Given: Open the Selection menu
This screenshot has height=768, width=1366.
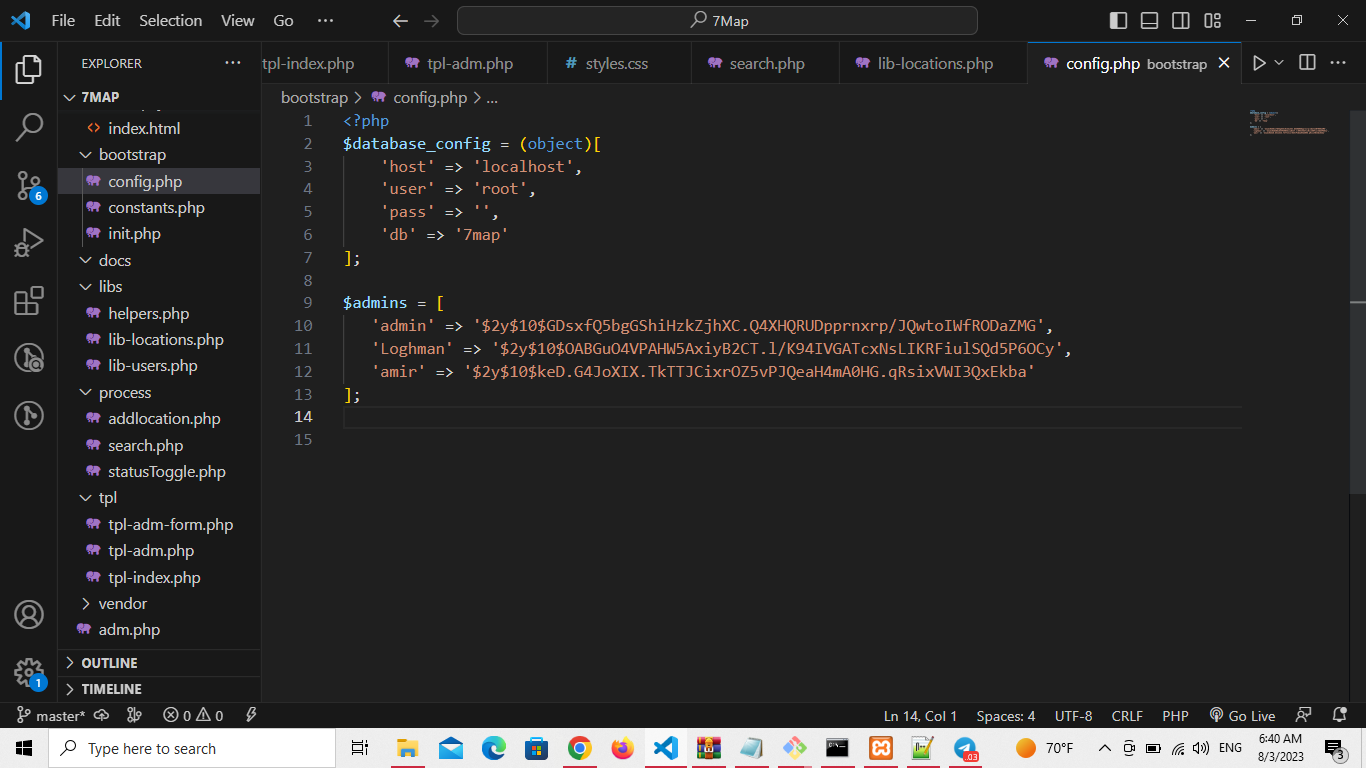Looking at the screenshot, I should point(171,20).
